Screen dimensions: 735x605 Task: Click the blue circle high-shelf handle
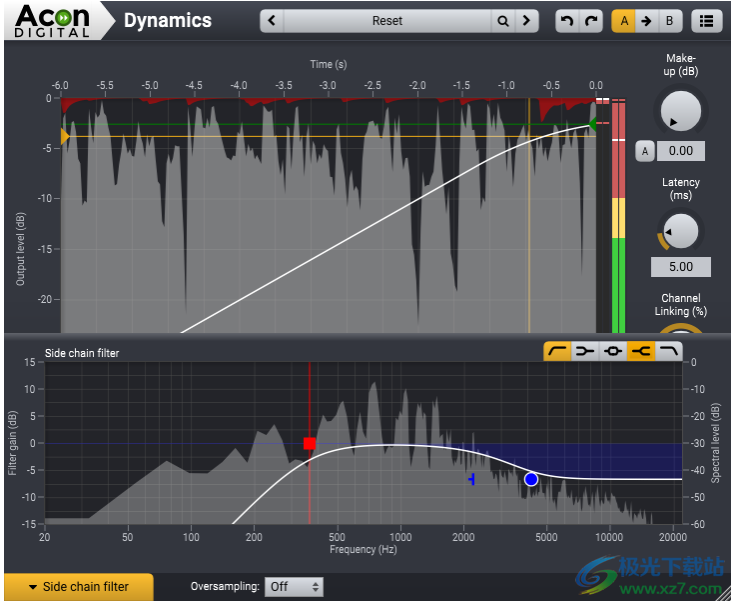tap(531, 479)
